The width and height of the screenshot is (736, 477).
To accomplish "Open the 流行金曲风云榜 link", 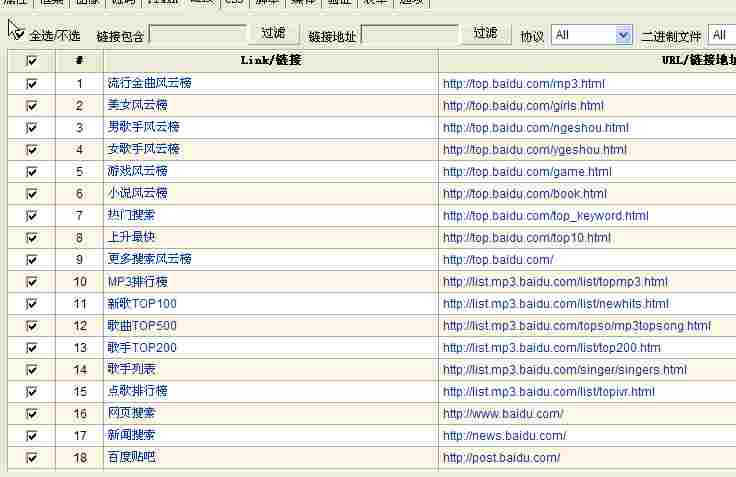I will coord(149,83).
